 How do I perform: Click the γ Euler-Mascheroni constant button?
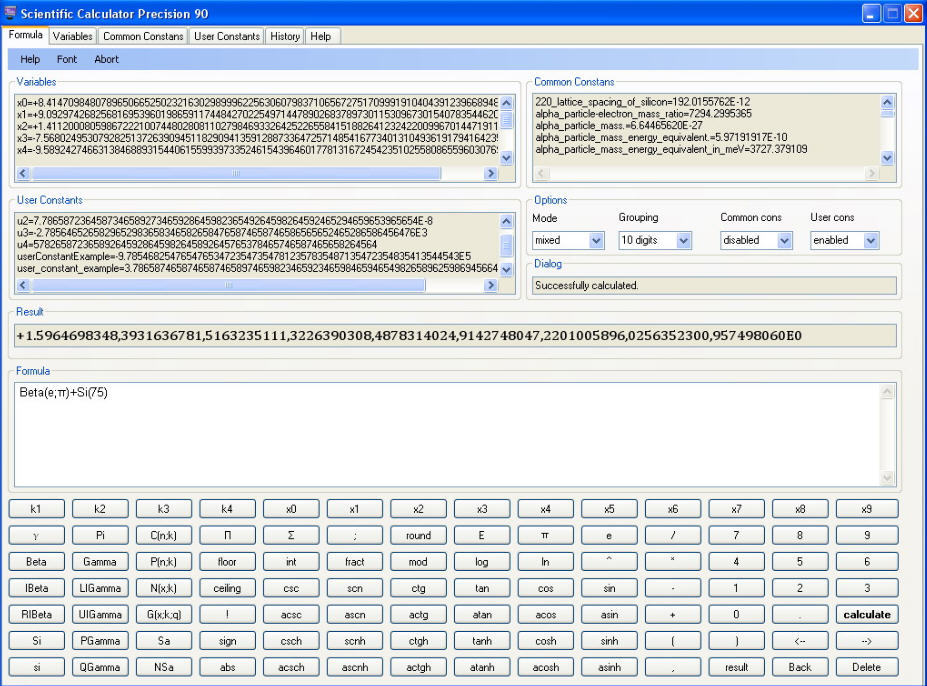point(36,535)
